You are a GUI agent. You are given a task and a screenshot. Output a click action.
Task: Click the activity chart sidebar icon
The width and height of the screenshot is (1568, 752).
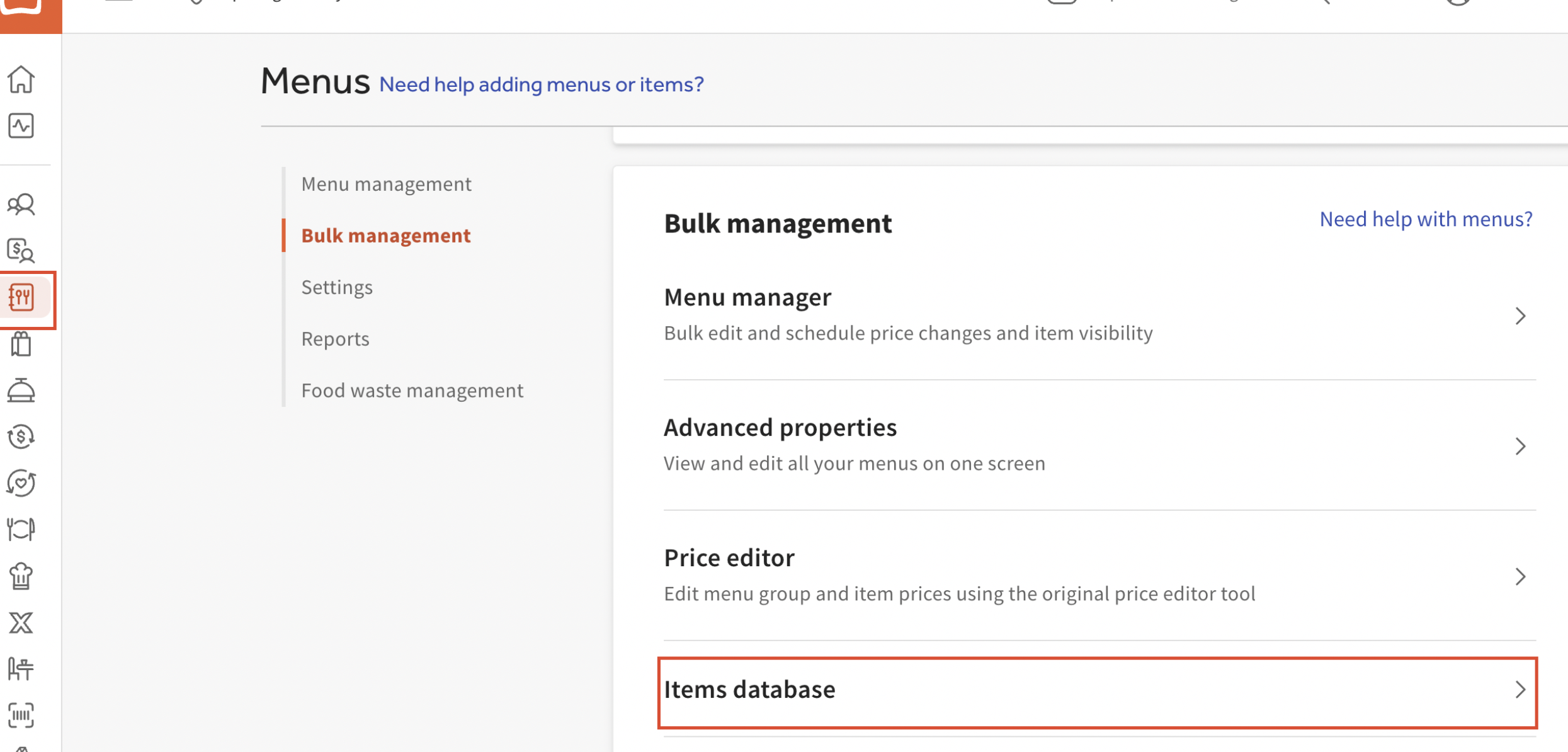(x=21, y=126)
